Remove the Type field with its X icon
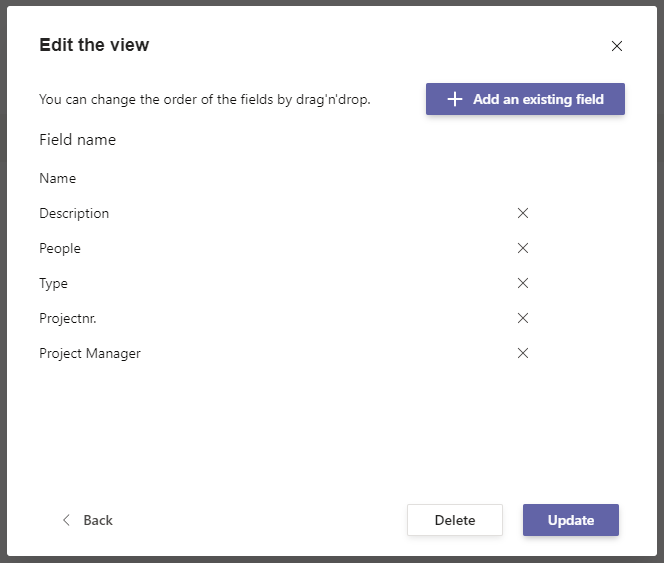The height and width of the screenshot is (563, 664). point(522,283)
